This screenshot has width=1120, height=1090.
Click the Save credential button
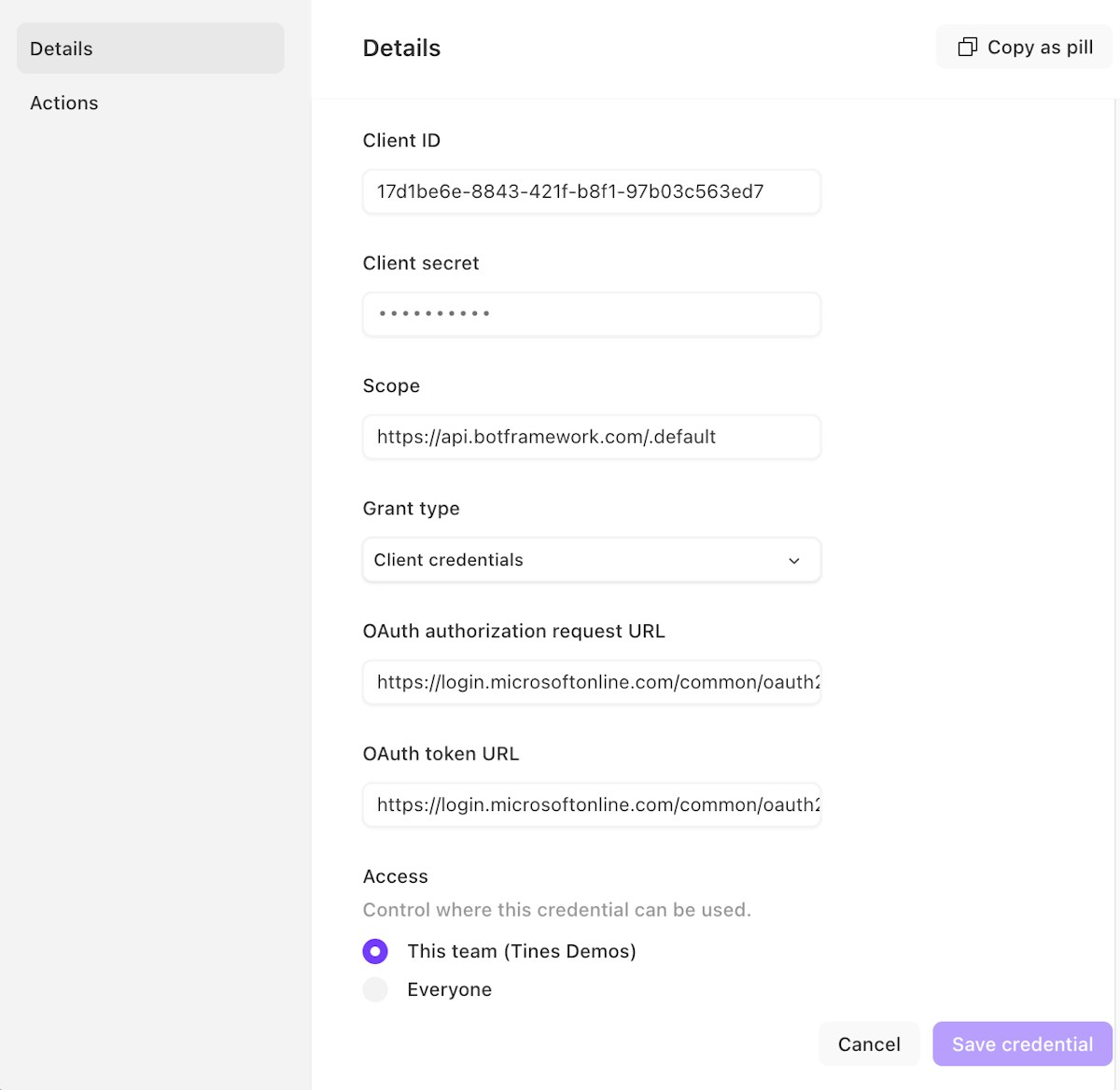(x=1022, y=1044)
